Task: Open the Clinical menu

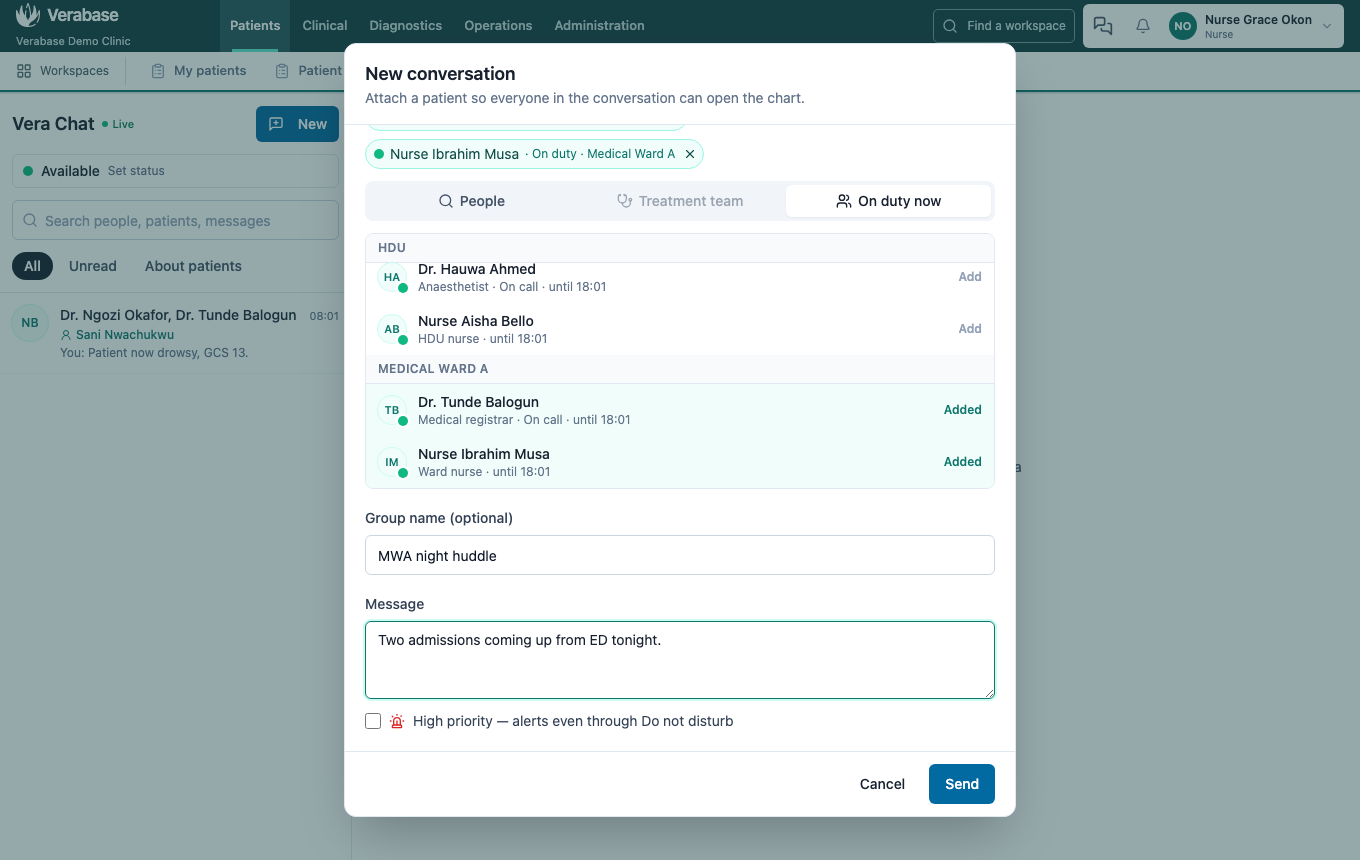Action: click(325, 26)
